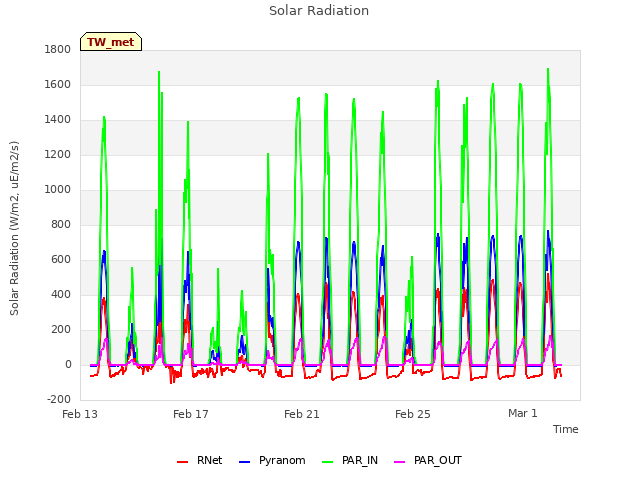Click the Mar 1 x-axis tick label

(522, 413)
